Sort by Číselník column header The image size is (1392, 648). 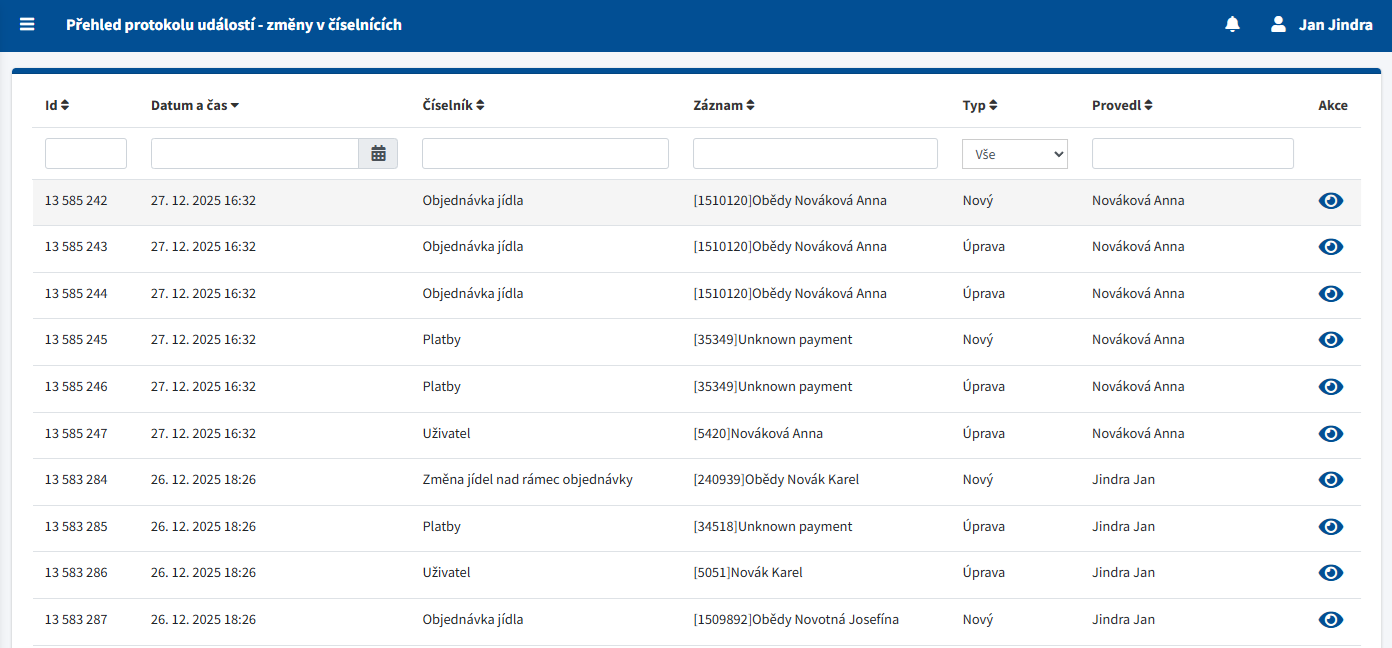[x=453, y=106]
